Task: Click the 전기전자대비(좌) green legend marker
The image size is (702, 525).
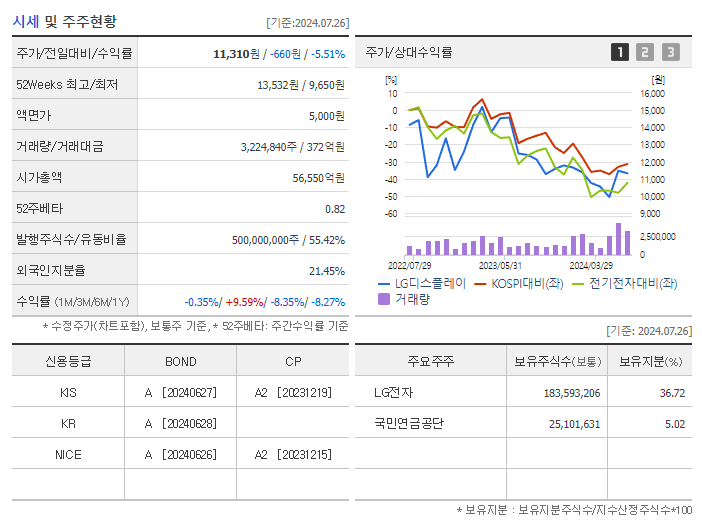Action: pyautogui.click(x=578, y=284)
